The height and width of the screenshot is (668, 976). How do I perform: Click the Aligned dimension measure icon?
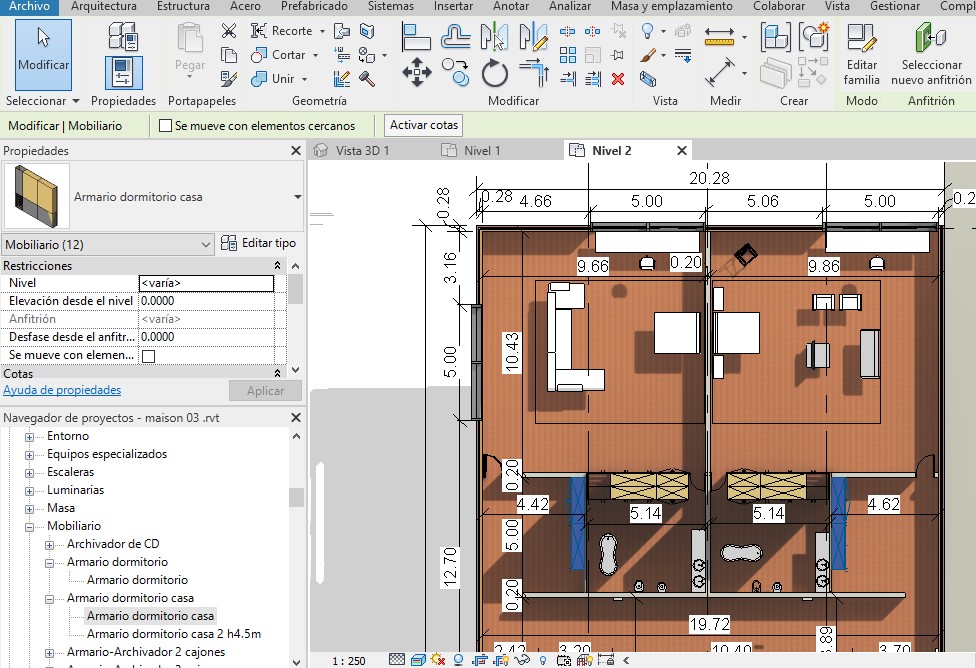coord(719,72)
